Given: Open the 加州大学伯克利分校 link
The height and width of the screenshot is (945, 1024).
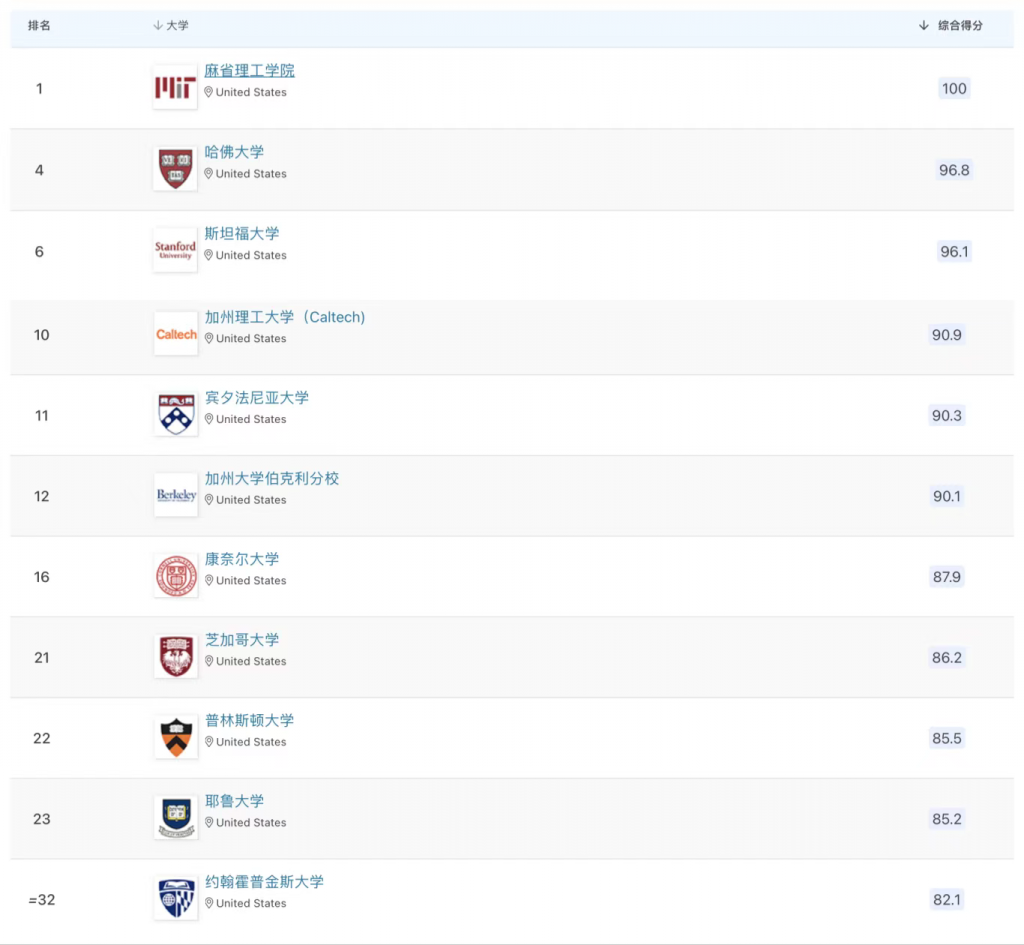Looking at the screenshot, I should pyautogui.click(x=272, y=478).
